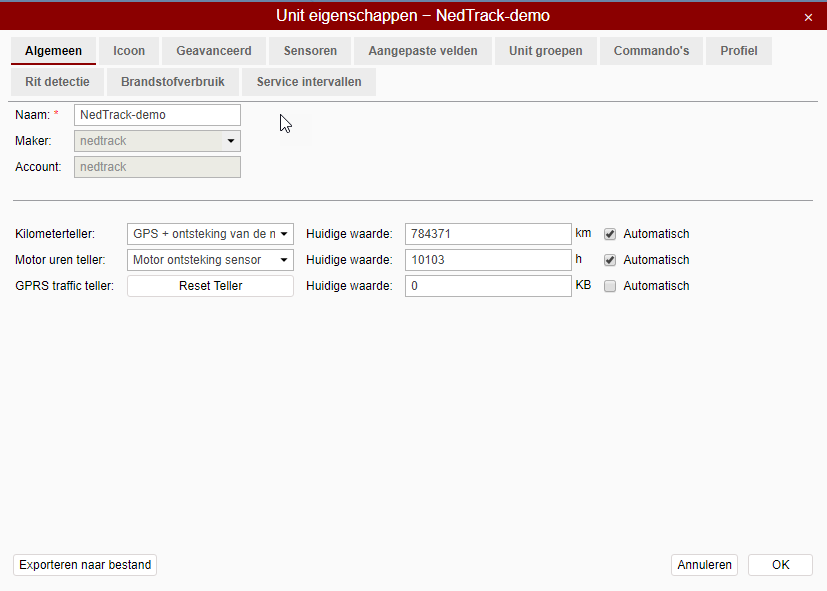Confirm with the OK button
The width and height of the screenshot is (827, 591).
780,565
